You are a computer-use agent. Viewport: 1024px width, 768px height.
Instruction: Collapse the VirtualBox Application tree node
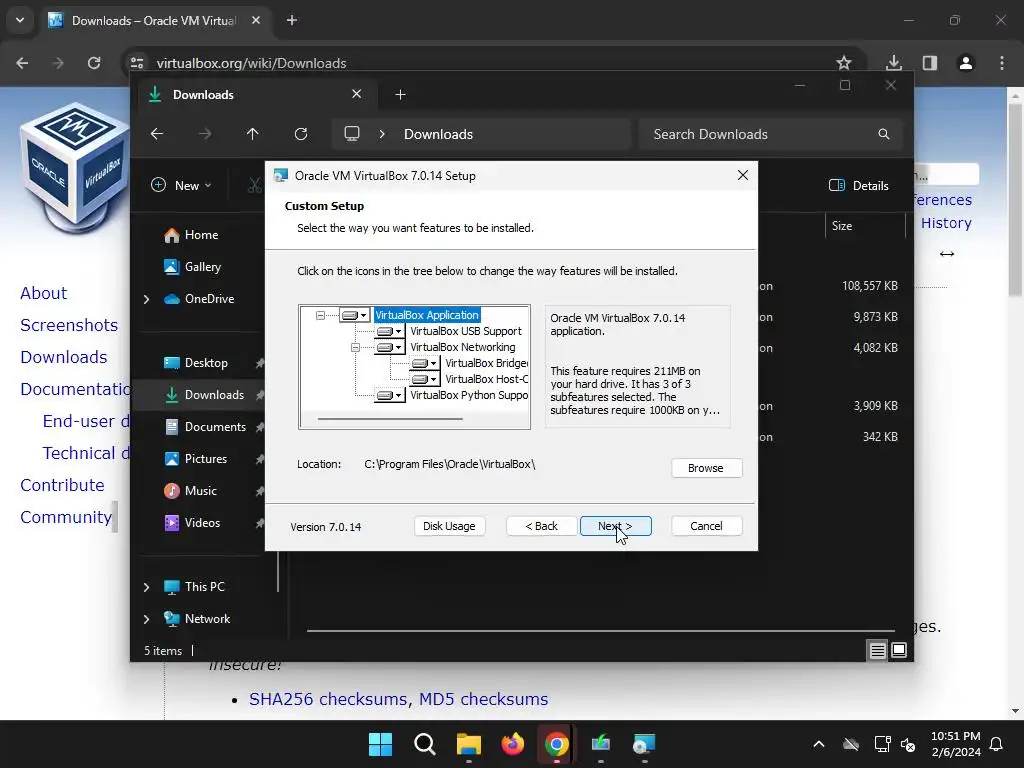pos(320,315)
